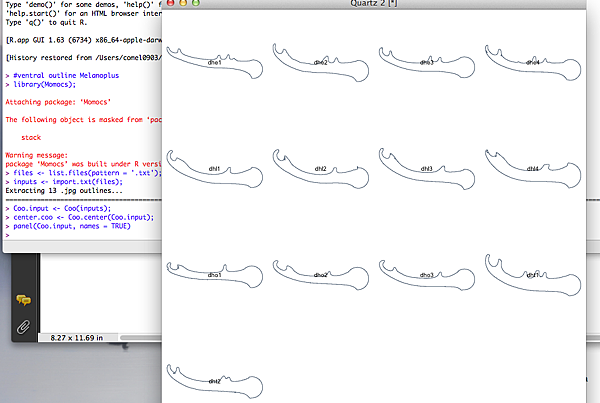Open the comments panel in the PDF viewer
Image resolution: width=600 pixels, height=403 pixels.
(23, 300)
